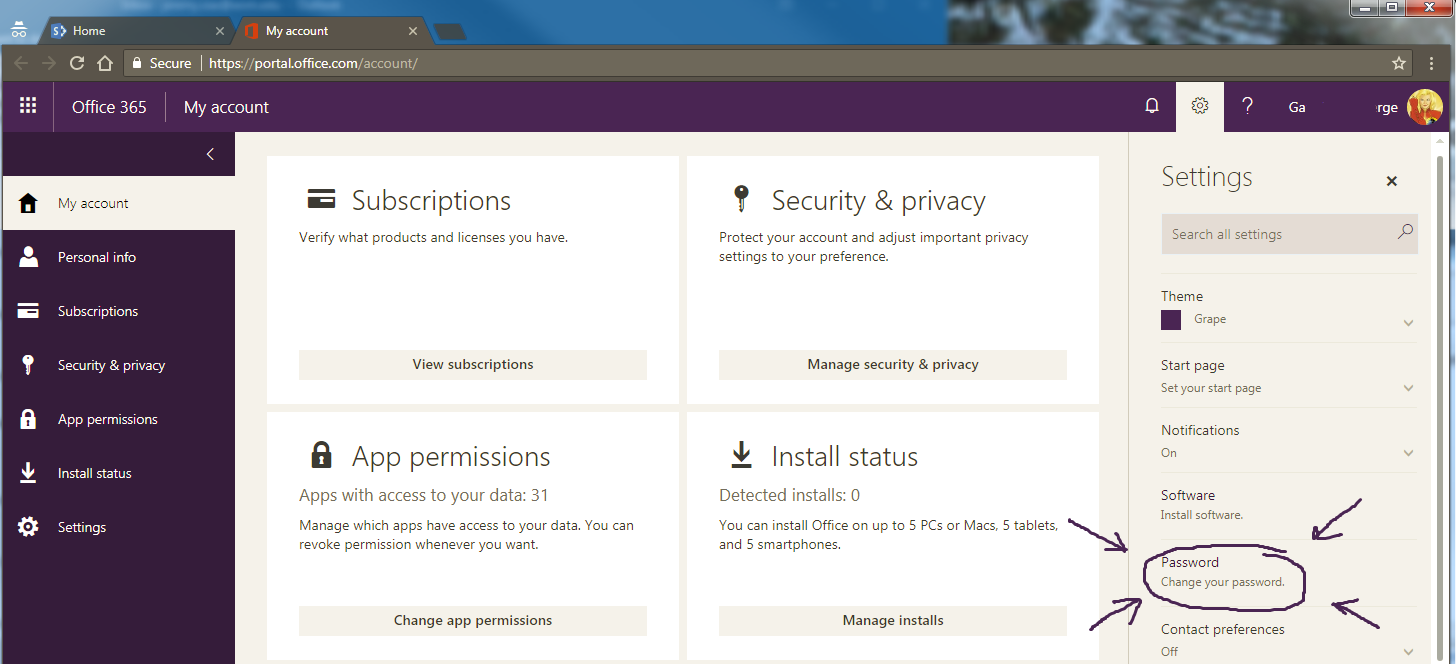Expand the Notifications setting chevron
Viewport: 1456px width, 664px height.
(1408, 453)
